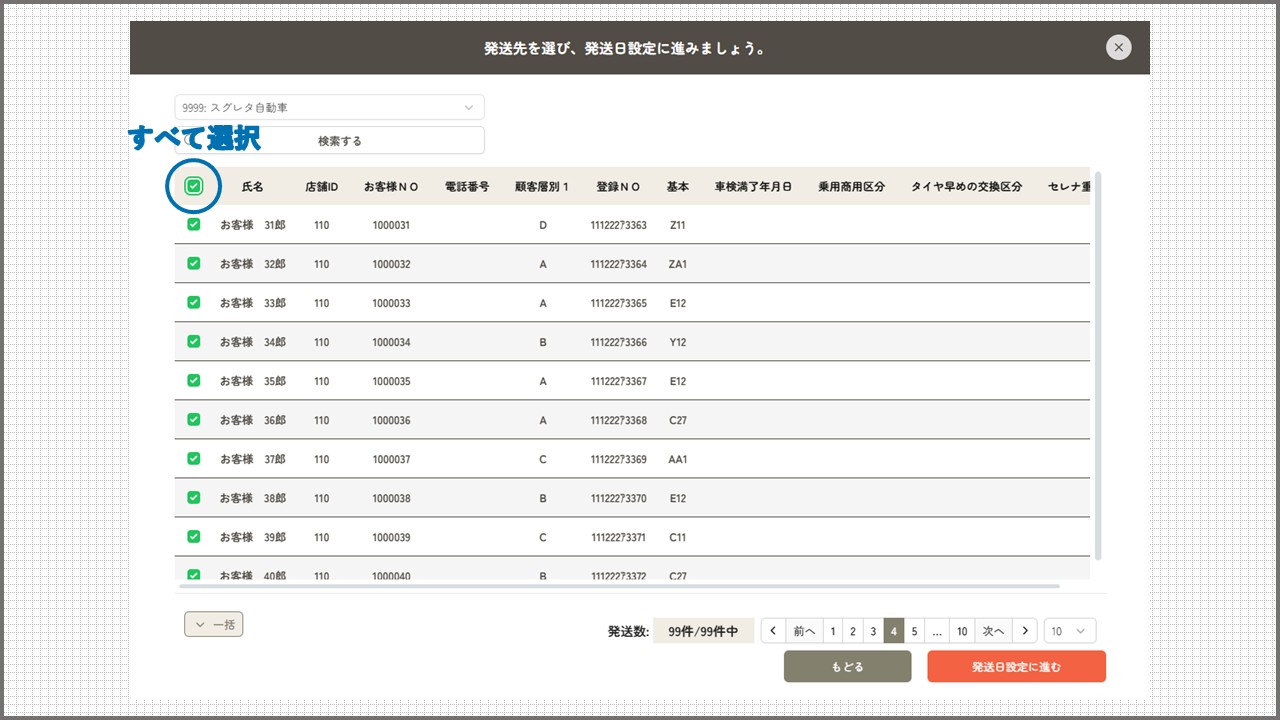Image resolution: width=1280 pixels, height=720 pixels.
Task: Click the 検索する search button
Action: [329, 141]
